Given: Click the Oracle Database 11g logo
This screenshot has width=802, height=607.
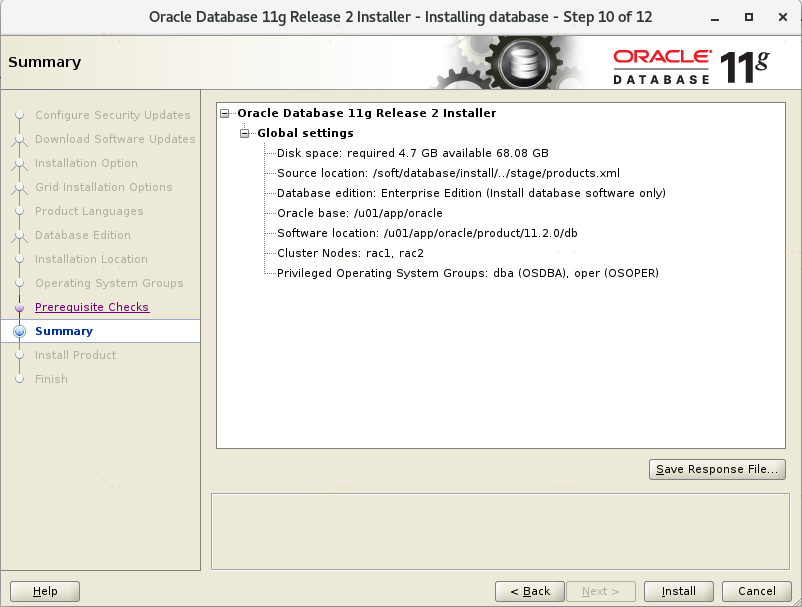Looking at the screenshot, I should 690,65.
